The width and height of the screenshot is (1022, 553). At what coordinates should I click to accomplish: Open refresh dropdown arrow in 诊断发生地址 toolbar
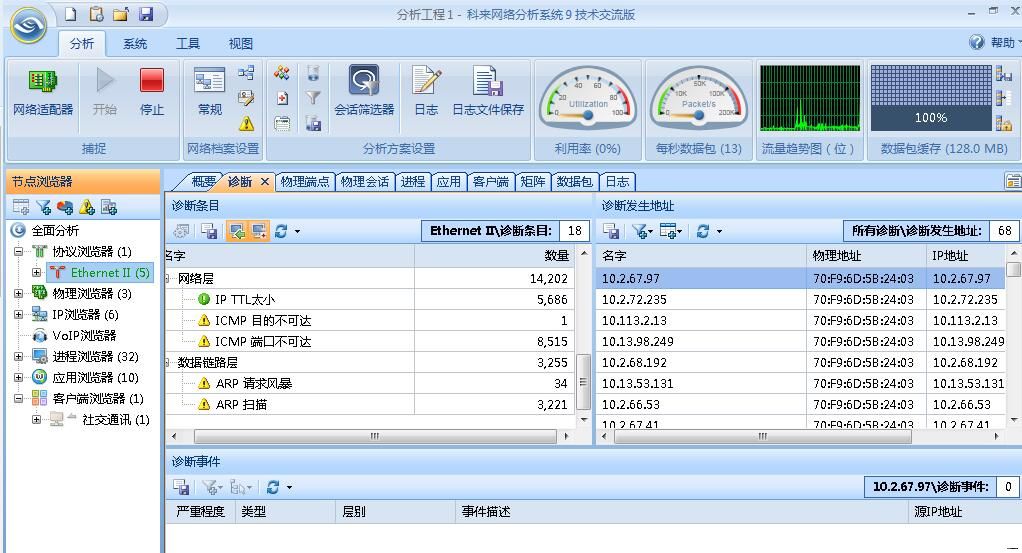(x=720, y=231)
